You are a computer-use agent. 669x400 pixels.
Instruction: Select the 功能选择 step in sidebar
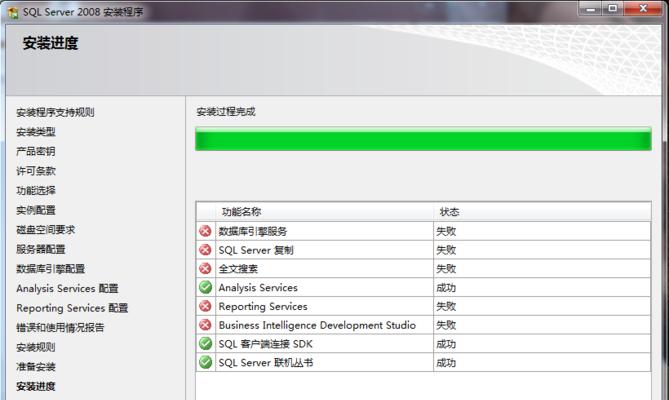pos(36,191)
